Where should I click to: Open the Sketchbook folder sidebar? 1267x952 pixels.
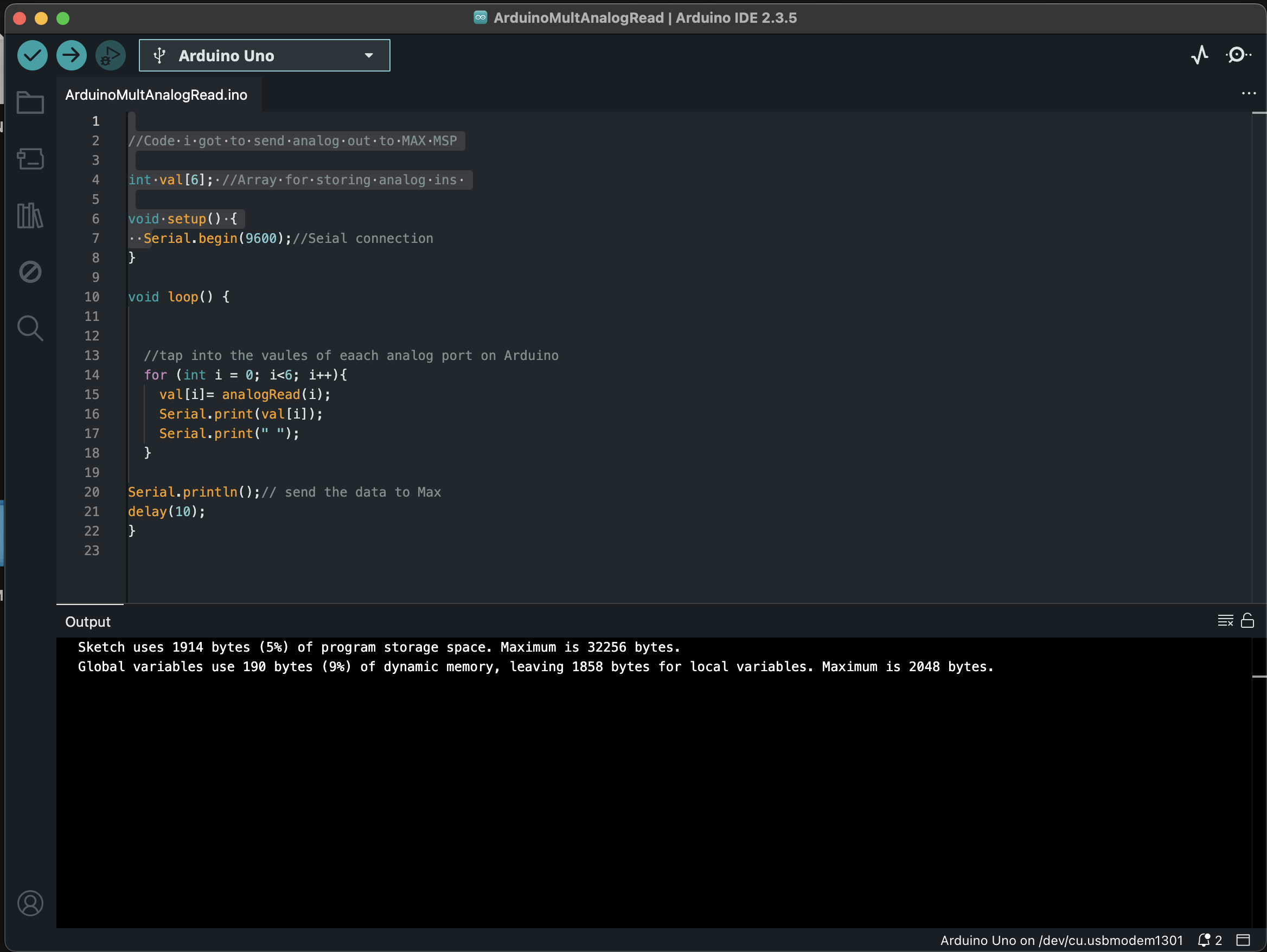(30, 103)
